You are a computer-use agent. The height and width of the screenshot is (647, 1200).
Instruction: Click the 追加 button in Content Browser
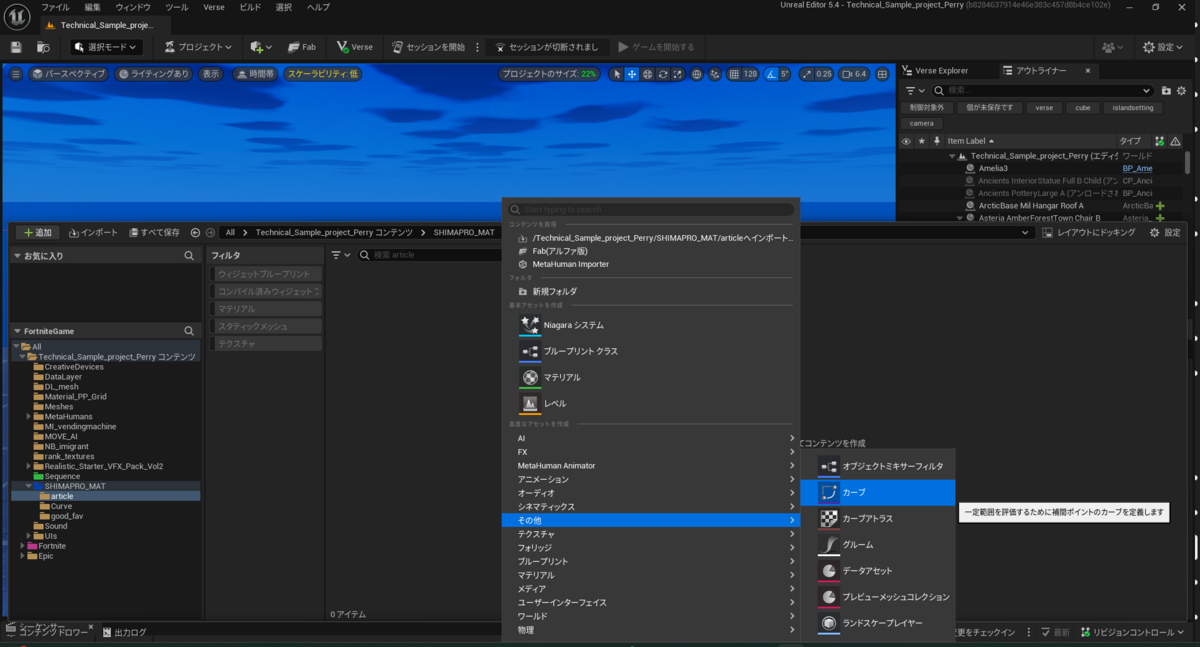tap(36, 232)
